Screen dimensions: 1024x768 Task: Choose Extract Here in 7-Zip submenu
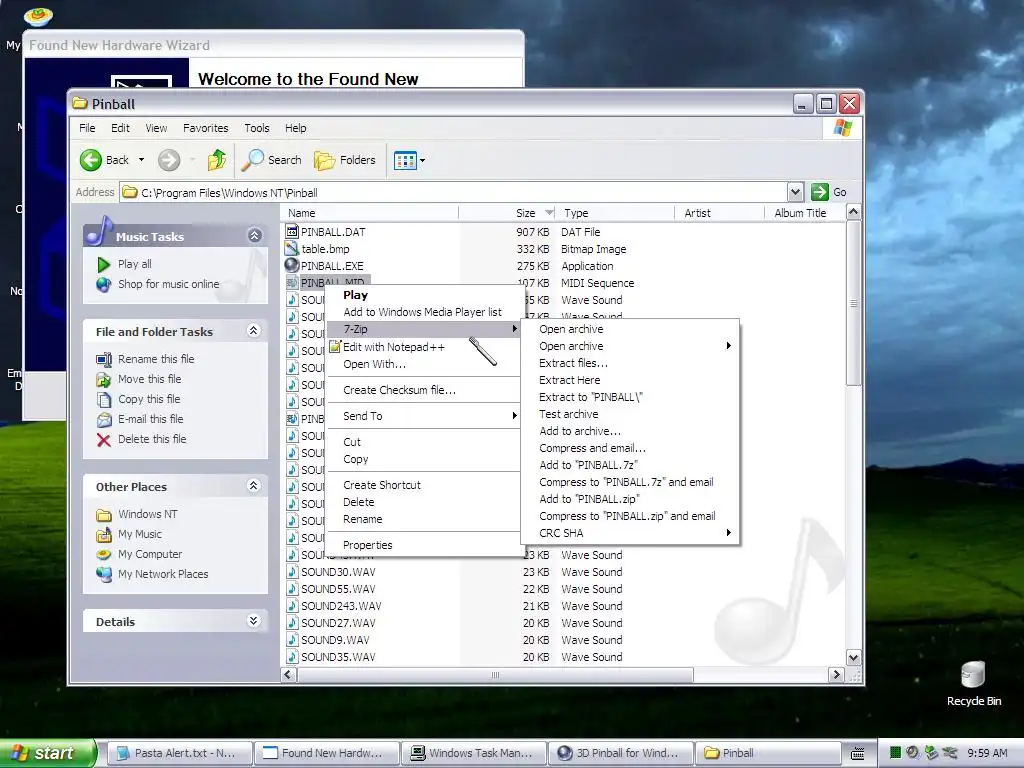(x=630, y=380)
